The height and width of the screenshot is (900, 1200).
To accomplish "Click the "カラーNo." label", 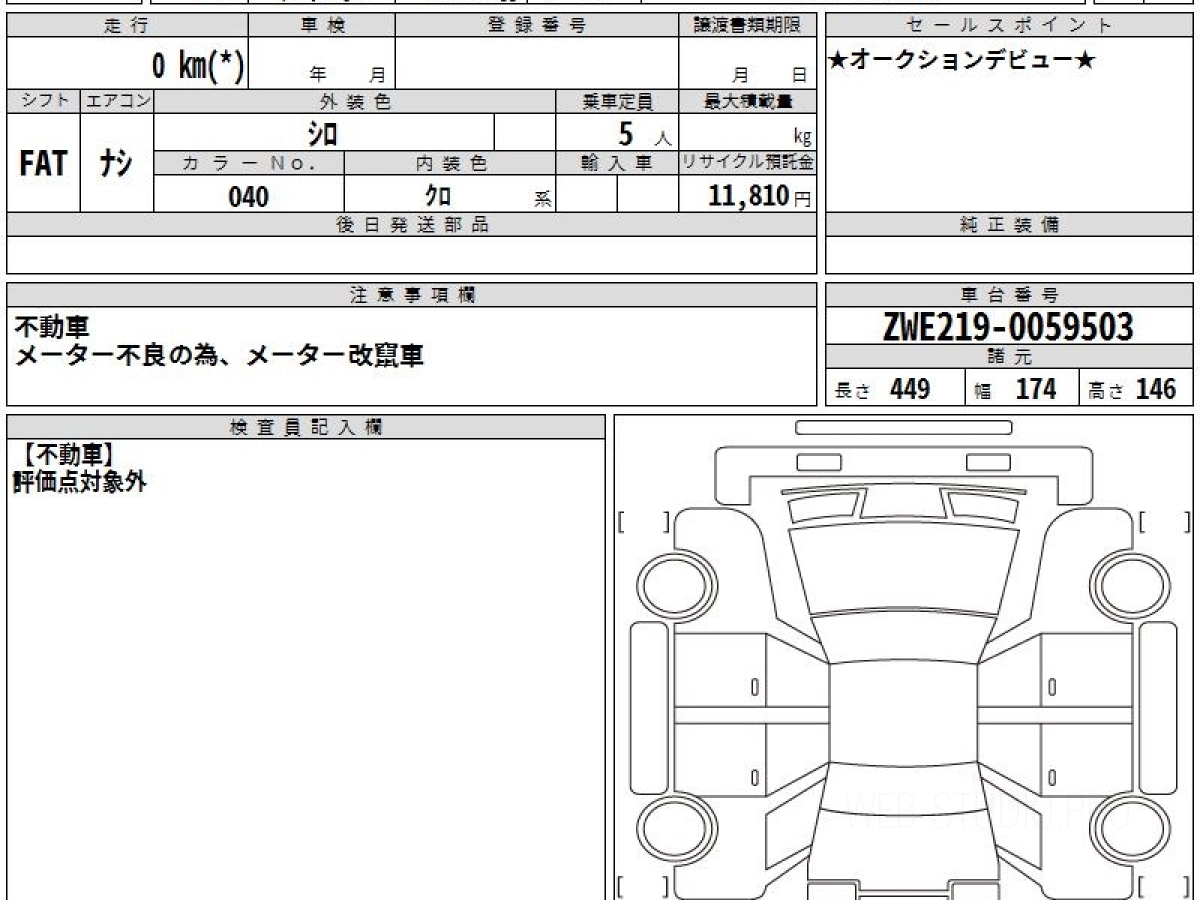I will coord(249,163).
